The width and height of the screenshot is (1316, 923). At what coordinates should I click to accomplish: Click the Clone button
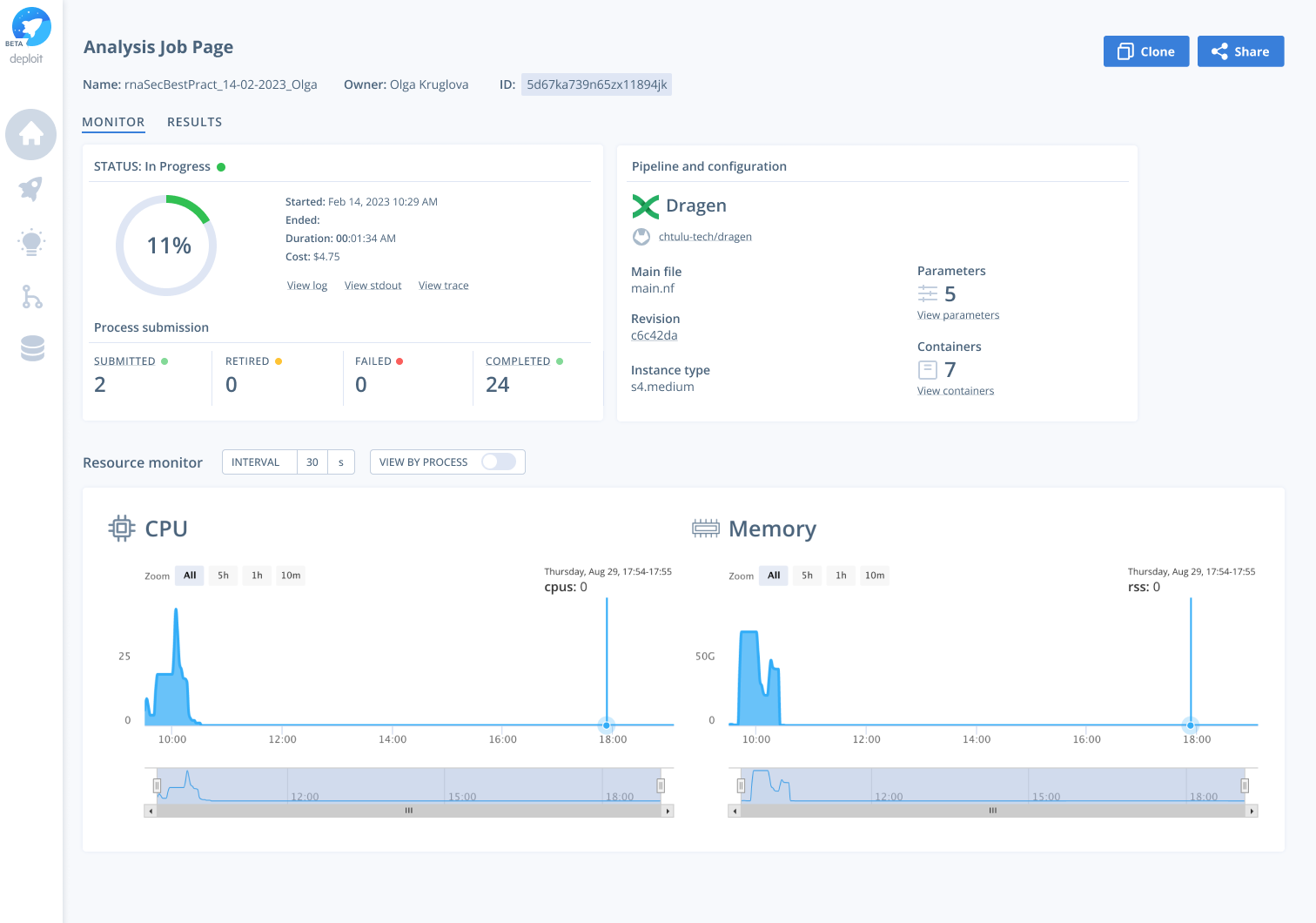[1146, 51]
